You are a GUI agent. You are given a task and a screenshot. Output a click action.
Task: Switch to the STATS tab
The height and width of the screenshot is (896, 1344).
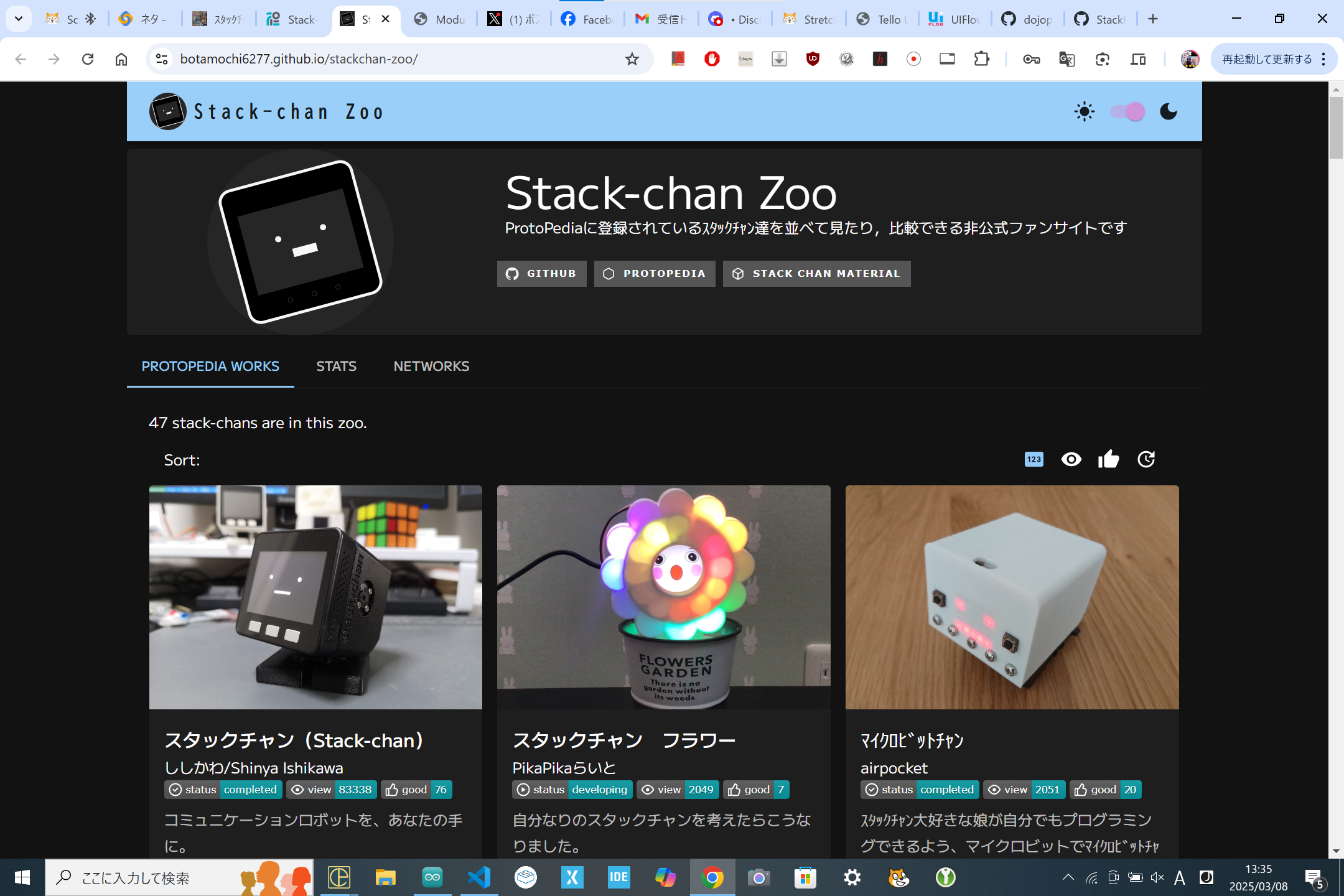[336, 366]
